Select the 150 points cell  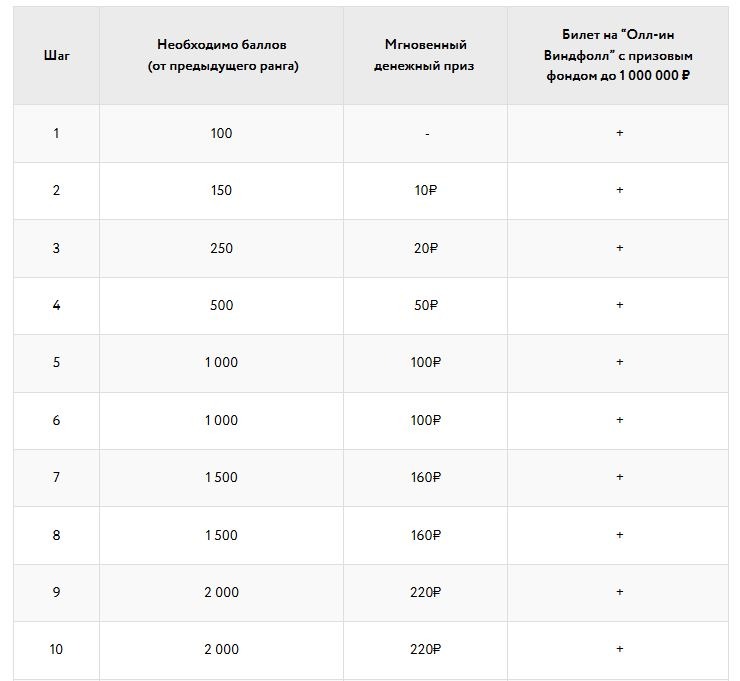[x=221, y=190]
